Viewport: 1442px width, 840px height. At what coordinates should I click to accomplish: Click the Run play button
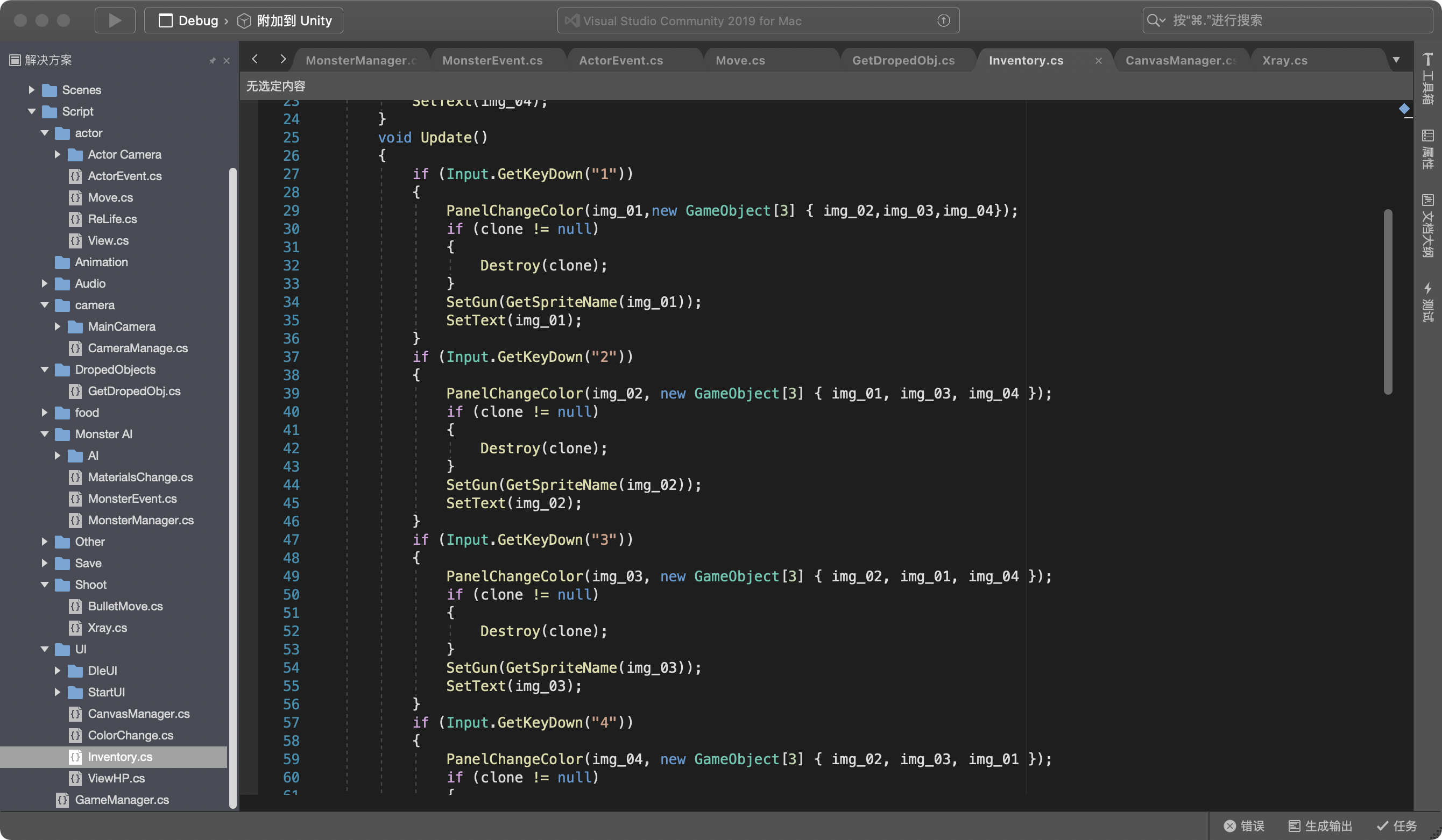coord(115,20)
